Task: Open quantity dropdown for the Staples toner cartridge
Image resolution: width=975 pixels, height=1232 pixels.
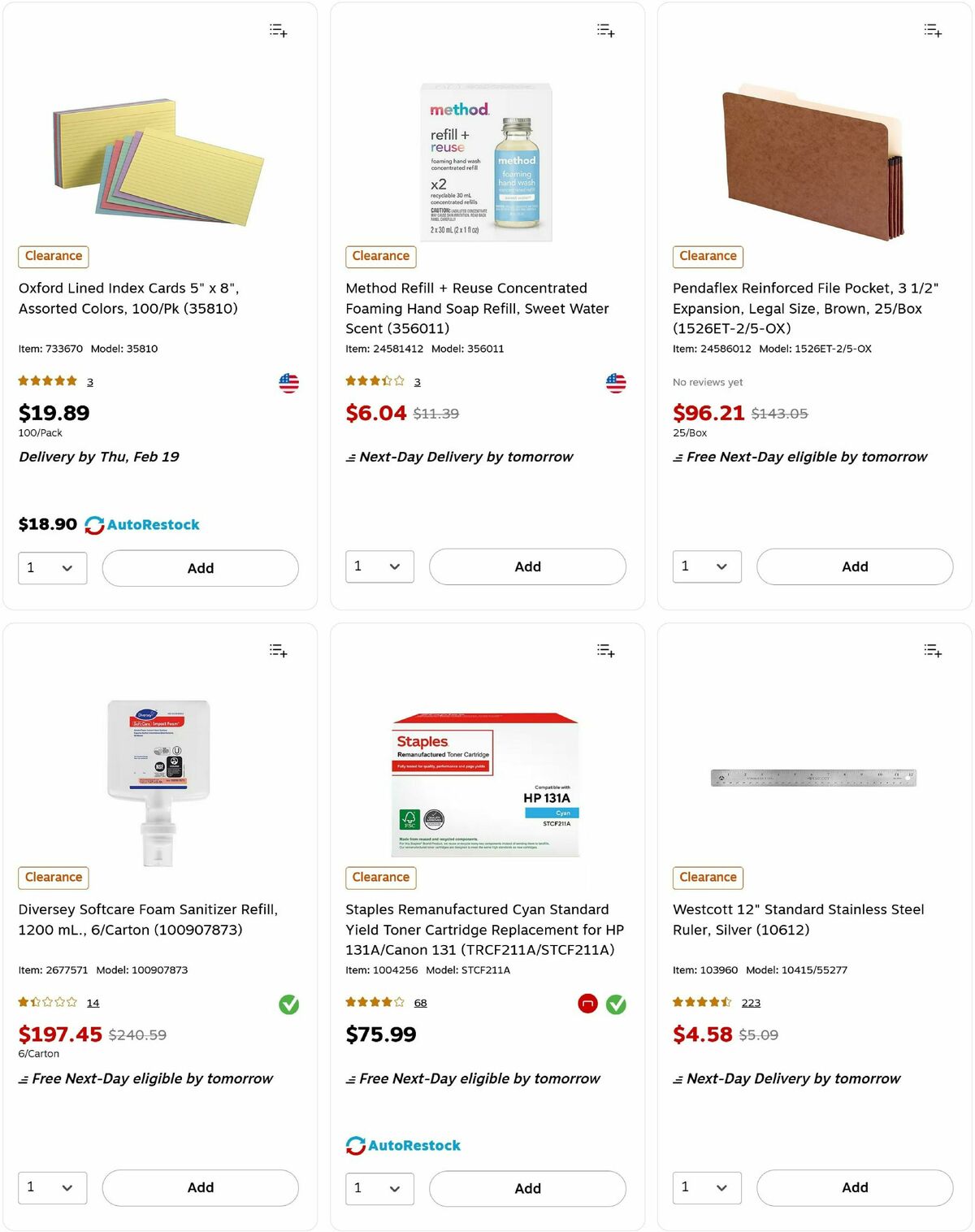Action: tap(379, 1187)
